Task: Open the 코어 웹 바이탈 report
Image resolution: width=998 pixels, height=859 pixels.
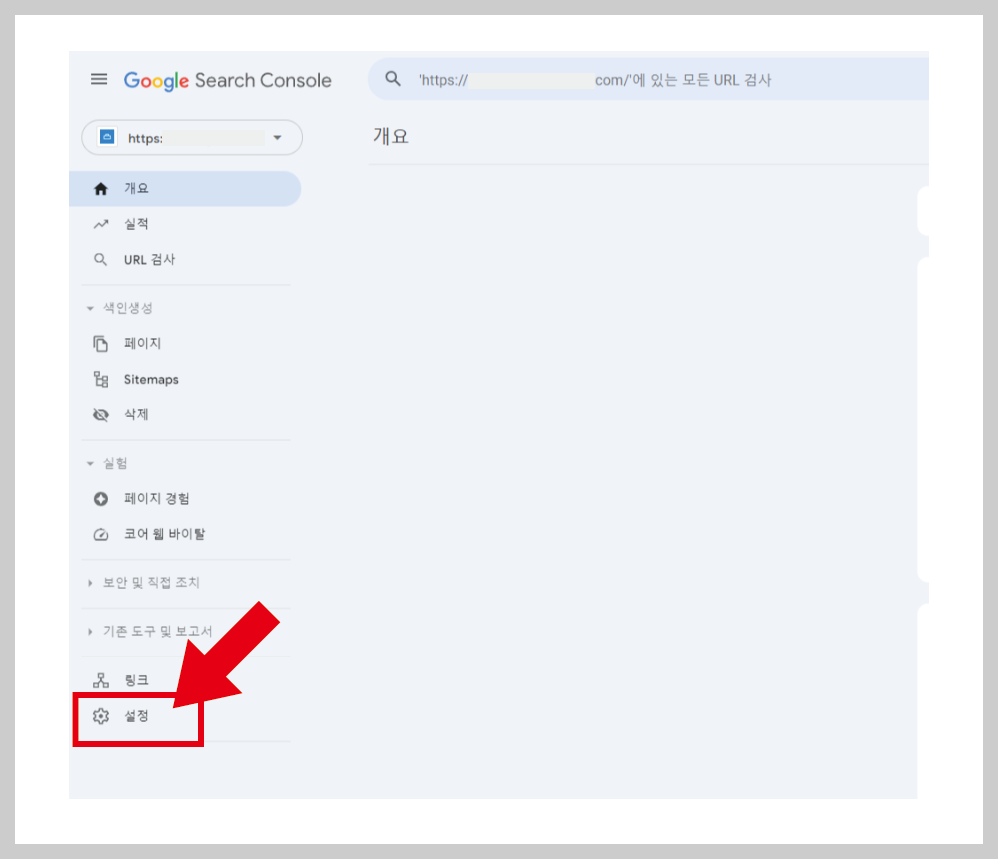Action: click(164, 534)
